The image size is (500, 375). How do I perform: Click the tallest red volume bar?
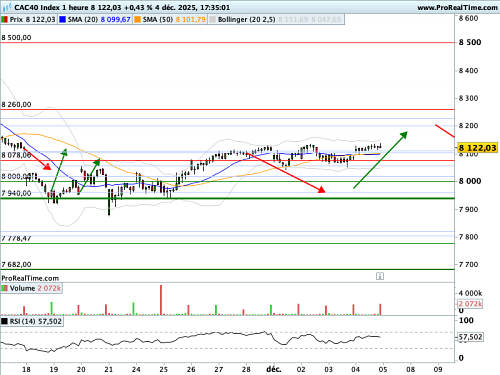(161, 300)
